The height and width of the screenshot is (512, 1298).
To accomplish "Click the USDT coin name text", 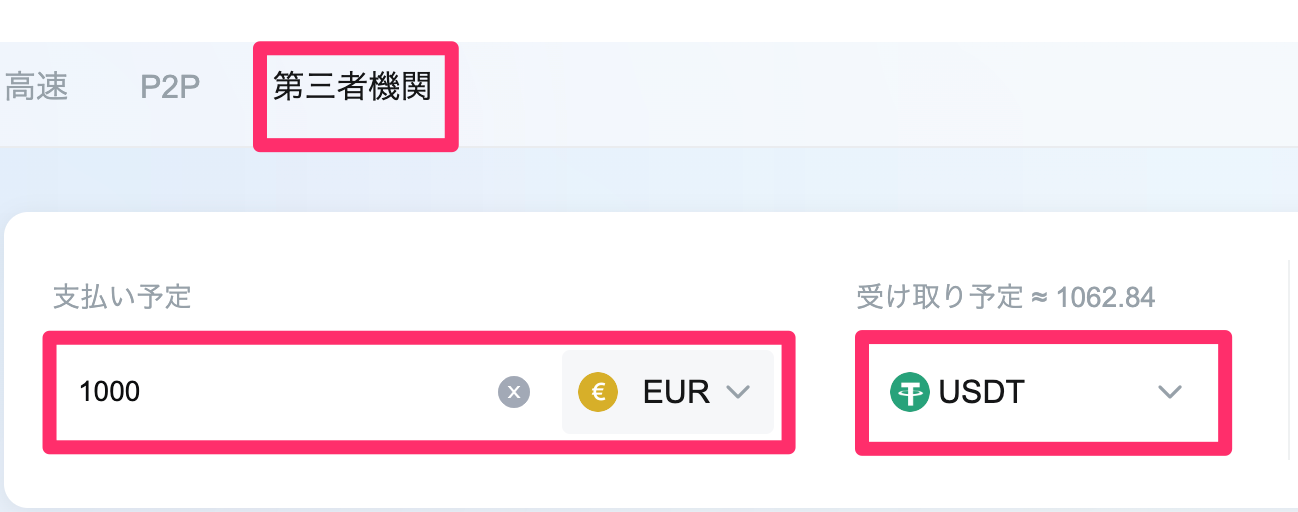I will (982, 392).
